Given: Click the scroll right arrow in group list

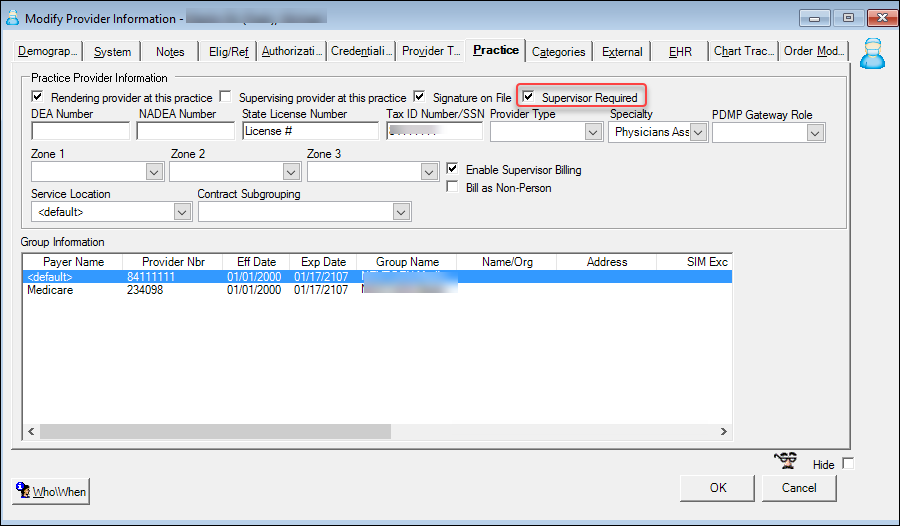Looking at the screenshot, I should tap(723, 431).
